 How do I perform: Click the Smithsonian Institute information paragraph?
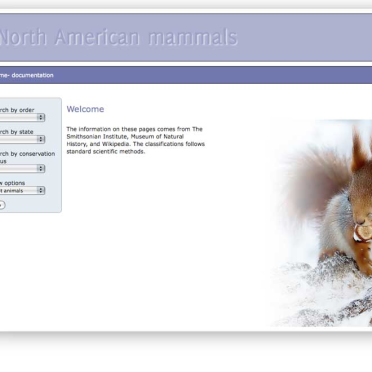point(136,140)
